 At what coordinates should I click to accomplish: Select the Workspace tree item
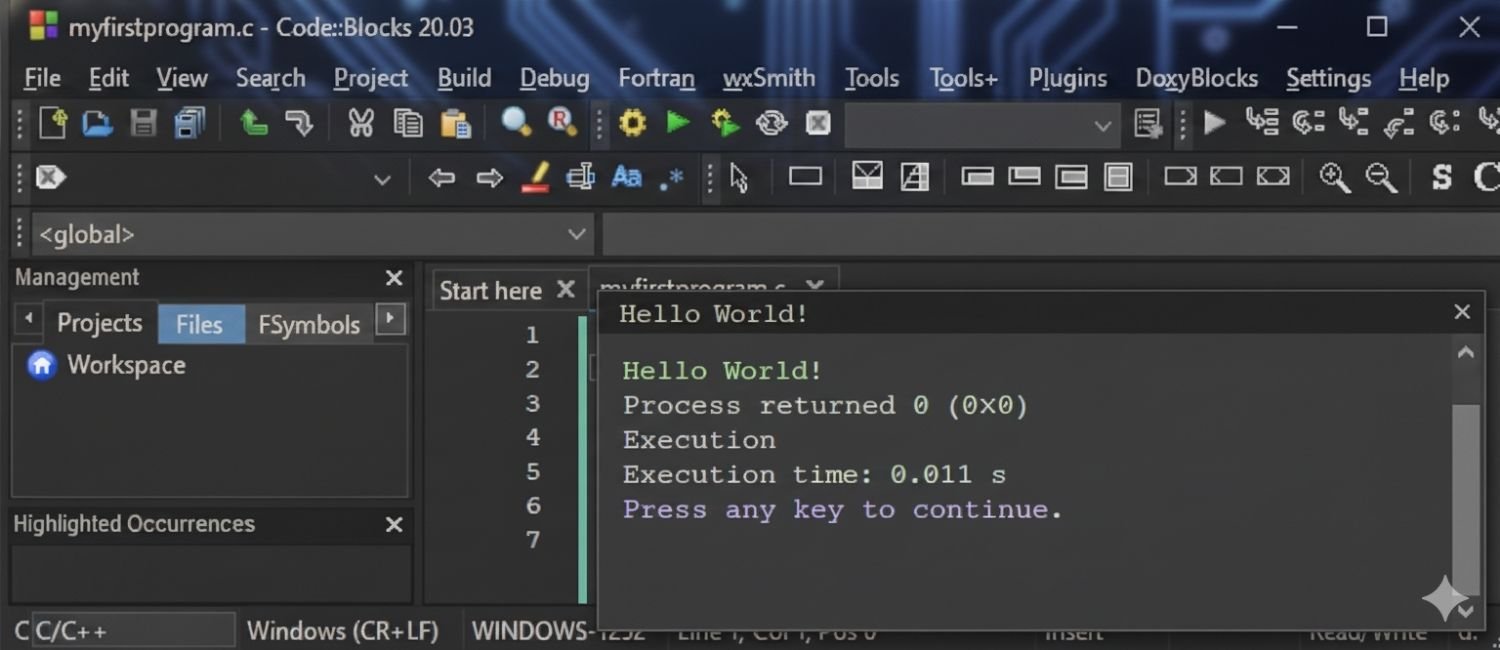[x=126, y=365]
